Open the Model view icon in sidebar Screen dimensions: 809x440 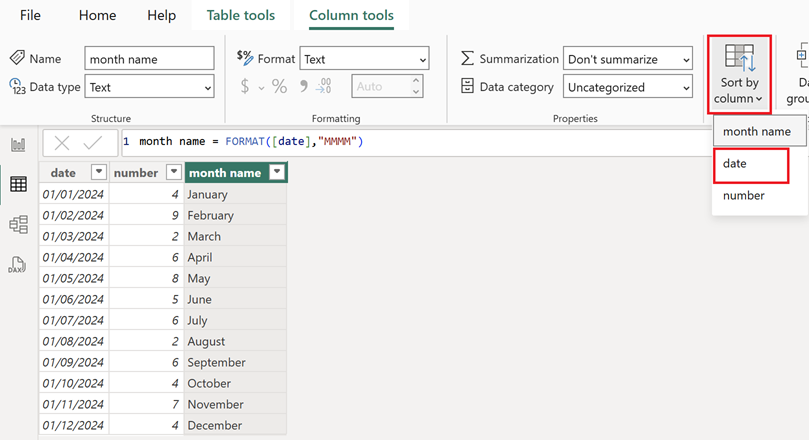coord(18,225)
